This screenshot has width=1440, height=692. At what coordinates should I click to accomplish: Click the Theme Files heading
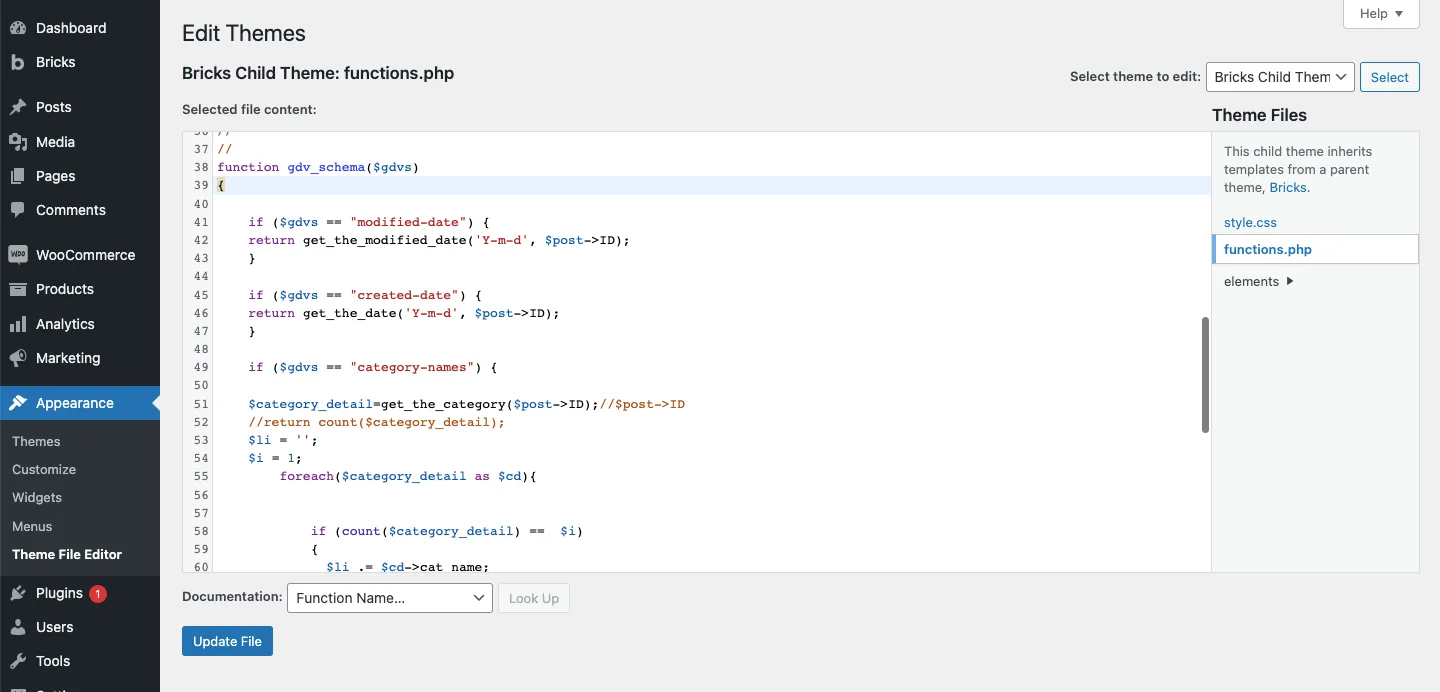(1259, 115)
